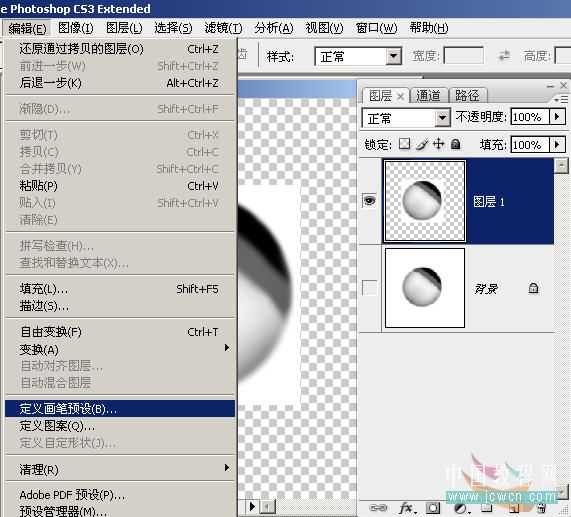571x517 pixels.
Task: Choose 描边(S)... menu item
Action: [120, 306]
